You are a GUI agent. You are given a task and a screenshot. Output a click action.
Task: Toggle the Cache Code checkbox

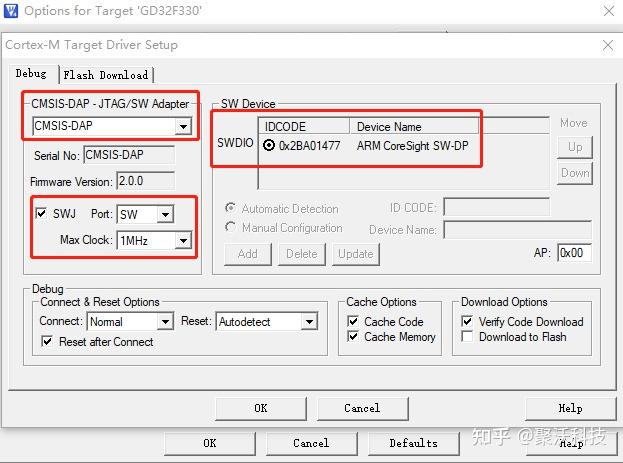tap(353, 321)
